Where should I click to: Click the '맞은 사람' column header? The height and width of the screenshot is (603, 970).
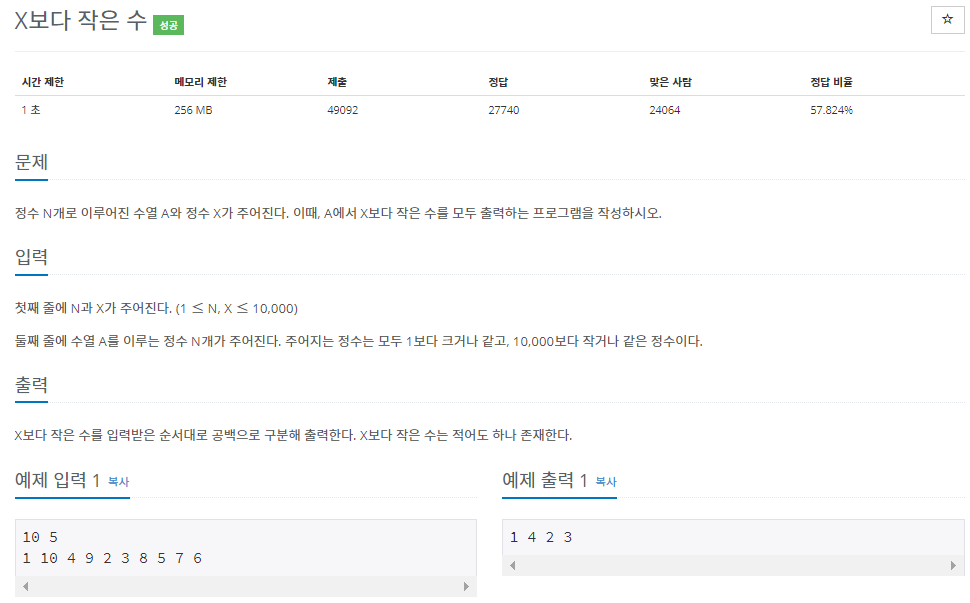pos(671,82)
